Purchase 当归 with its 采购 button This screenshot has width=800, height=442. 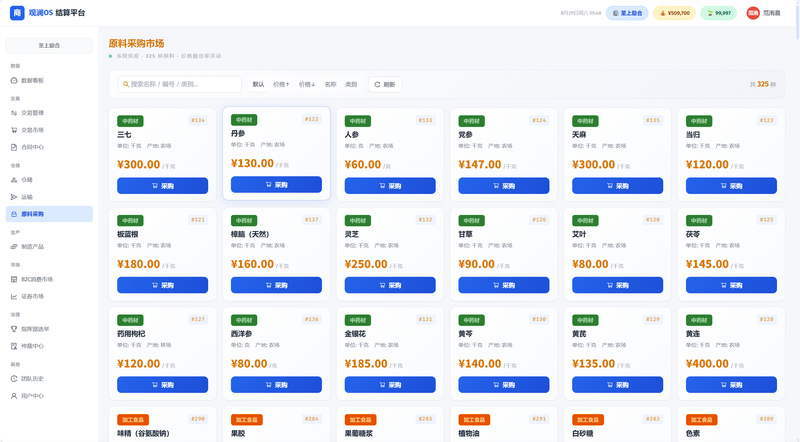[x=732, y=186]
